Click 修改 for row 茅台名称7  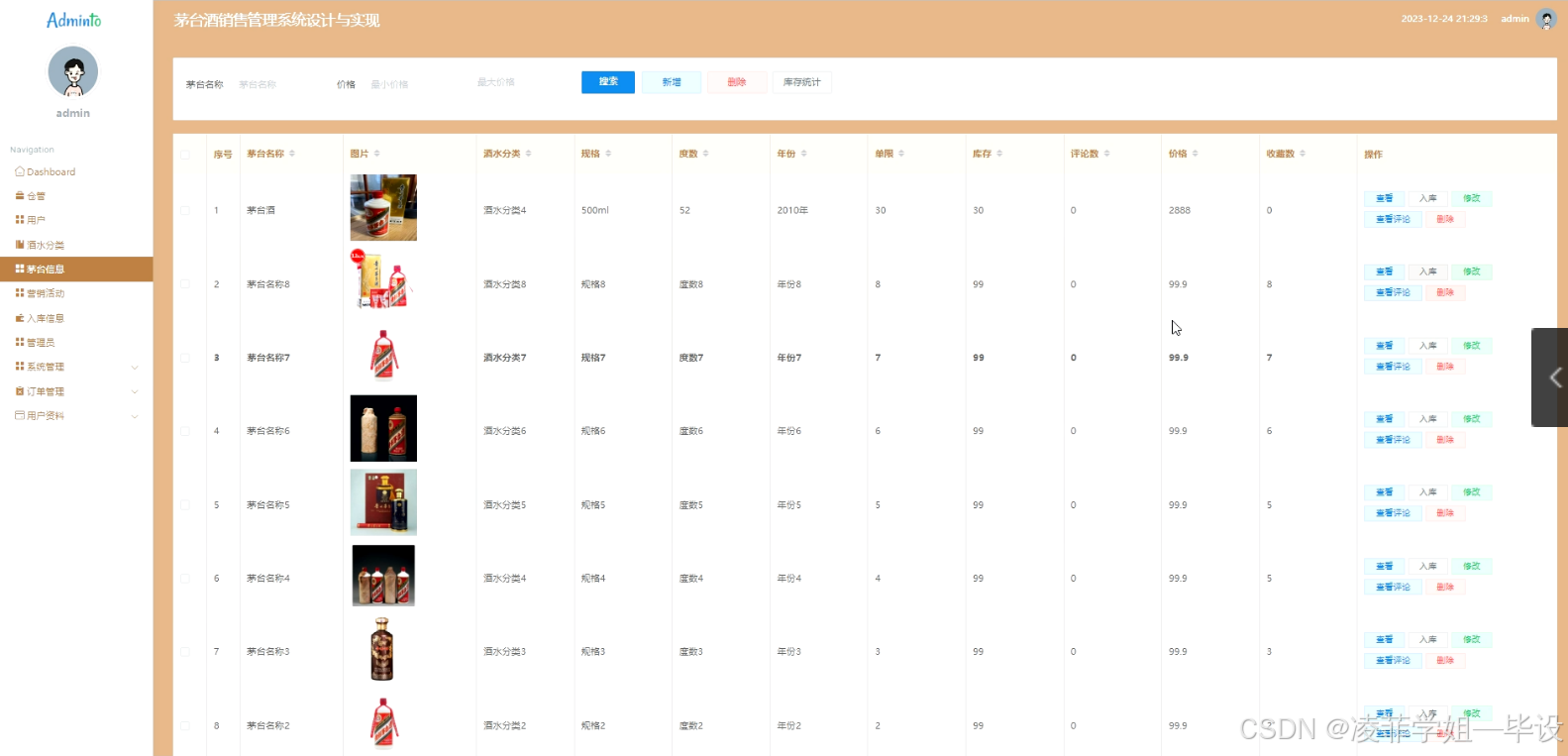pyautogui.click(x=1472, y=346)
